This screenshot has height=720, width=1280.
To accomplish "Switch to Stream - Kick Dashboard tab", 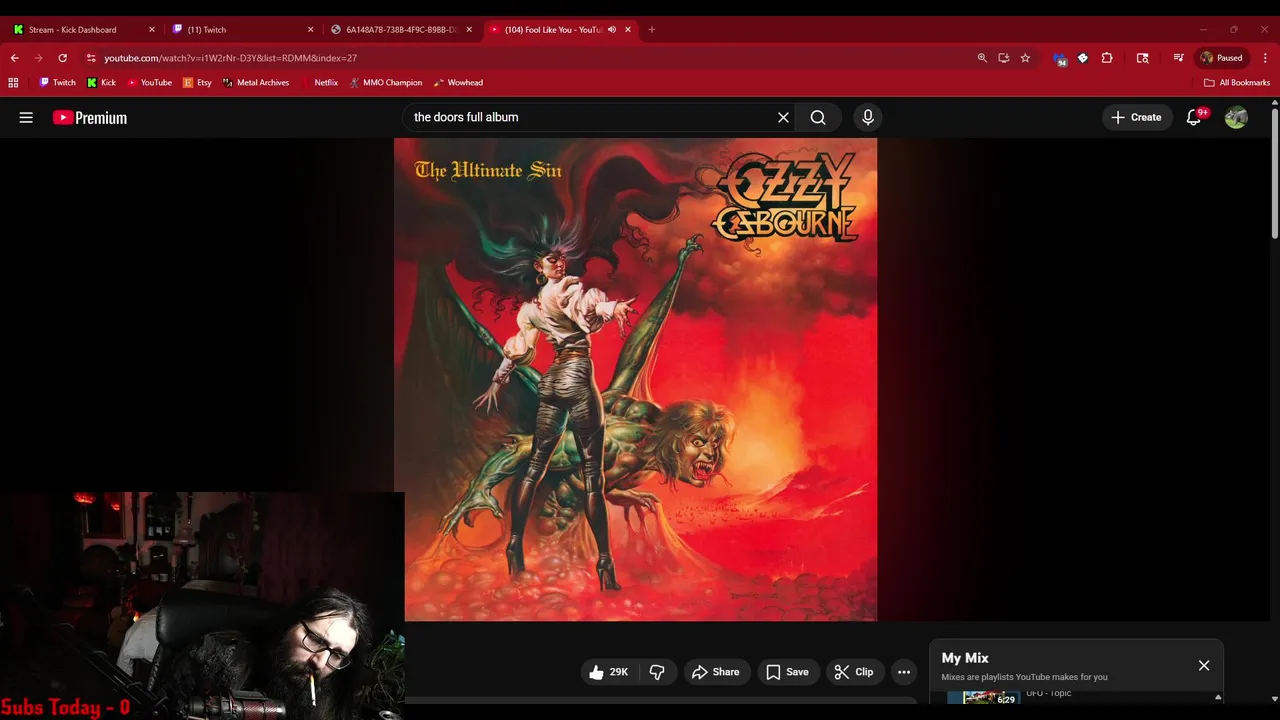I will 82,29.
